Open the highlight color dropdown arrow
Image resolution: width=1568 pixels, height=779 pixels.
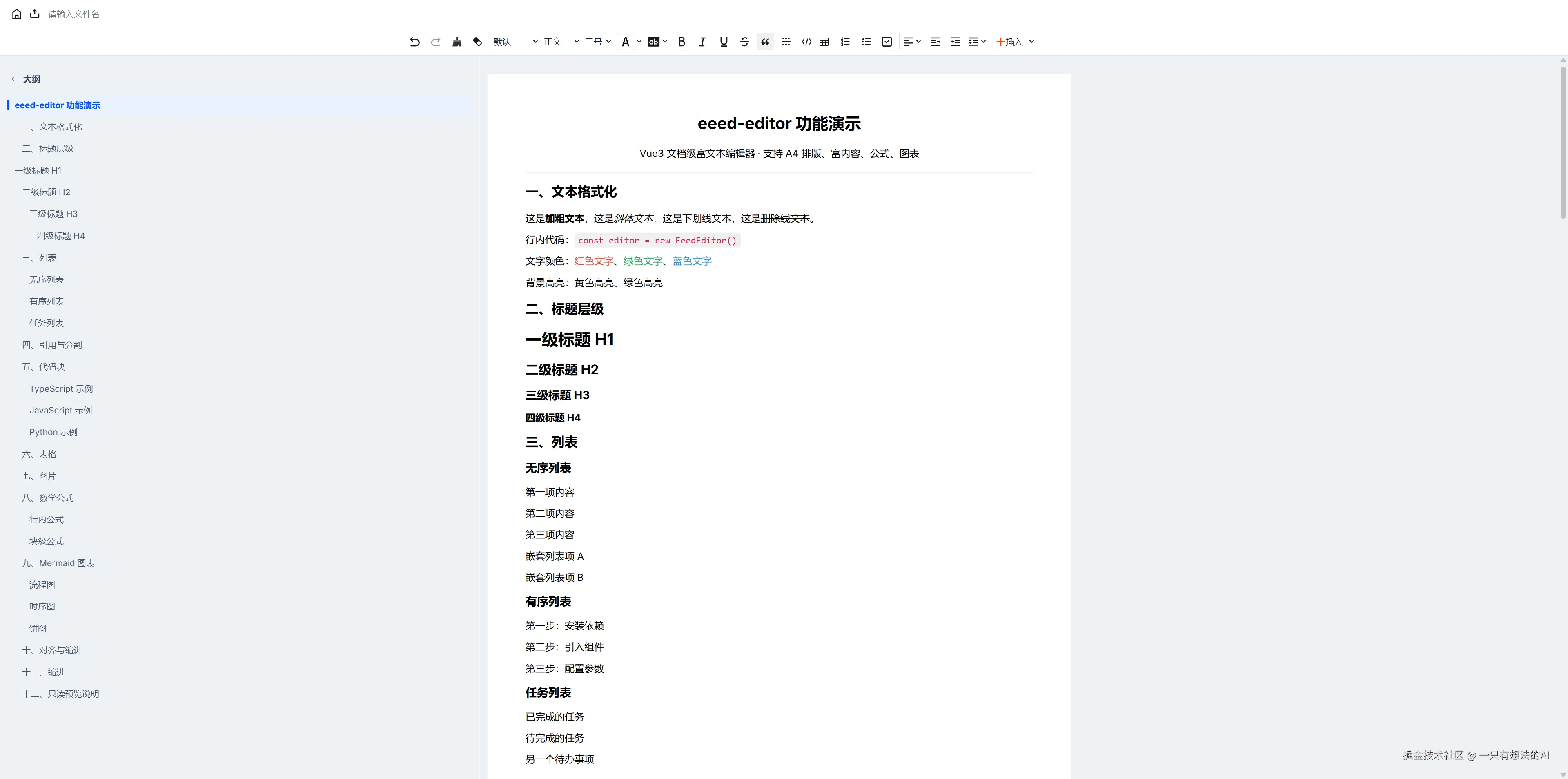[x=665, y=41]
